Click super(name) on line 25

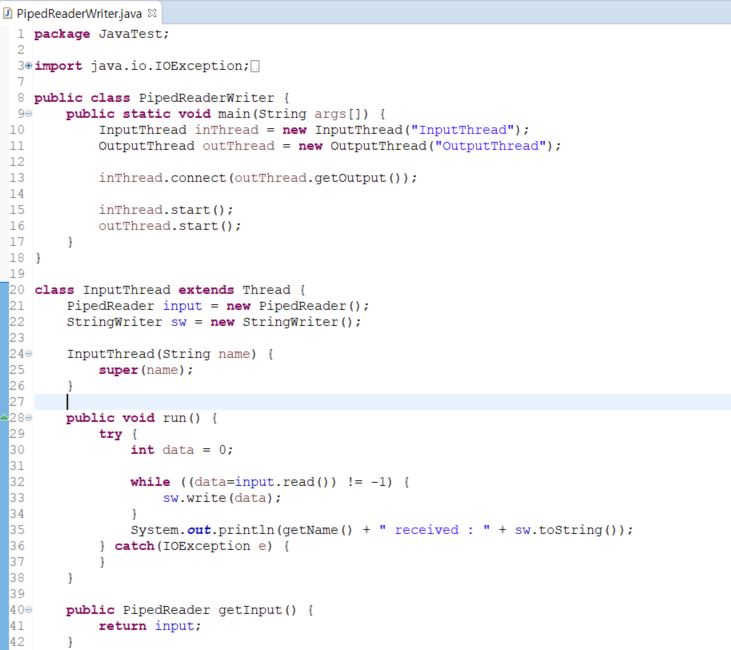point(145,370)
